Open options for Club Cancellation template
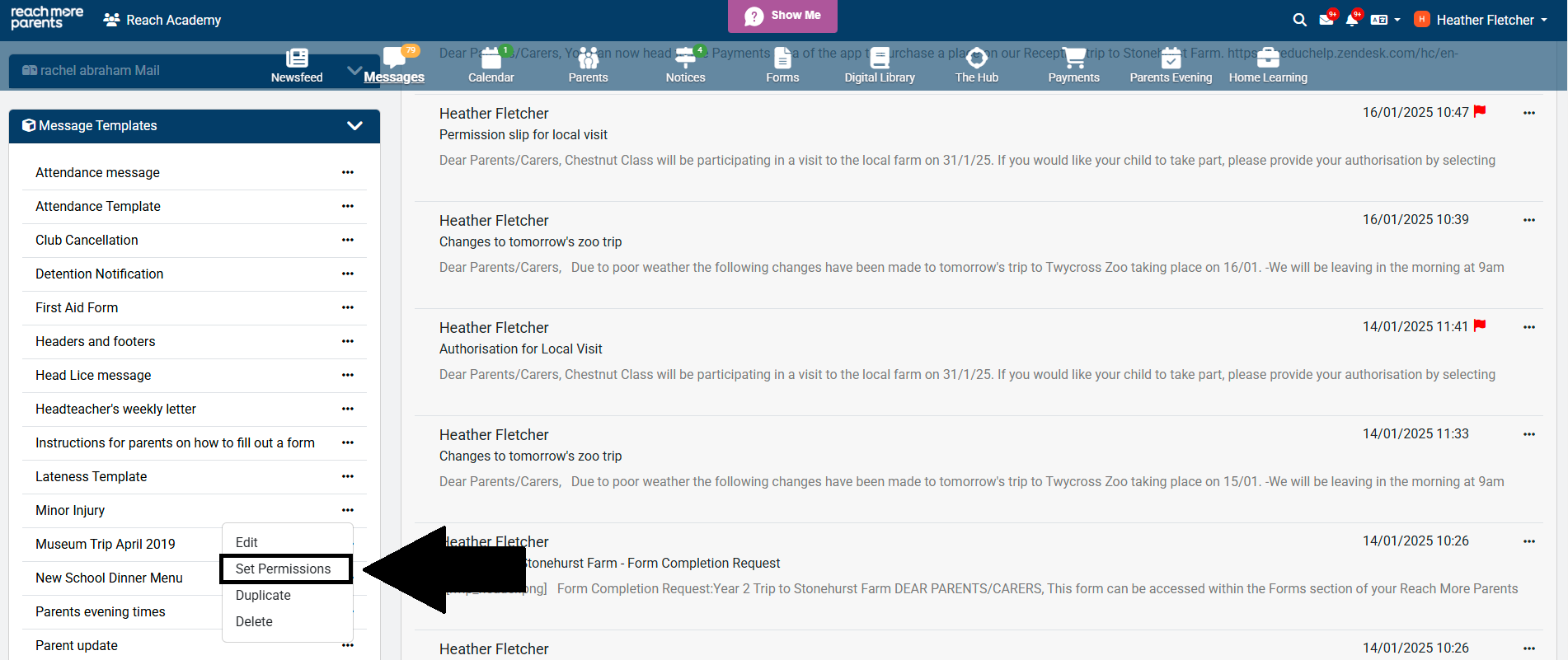This screenshot has width=1568, height=660. [x=347, y=240]
